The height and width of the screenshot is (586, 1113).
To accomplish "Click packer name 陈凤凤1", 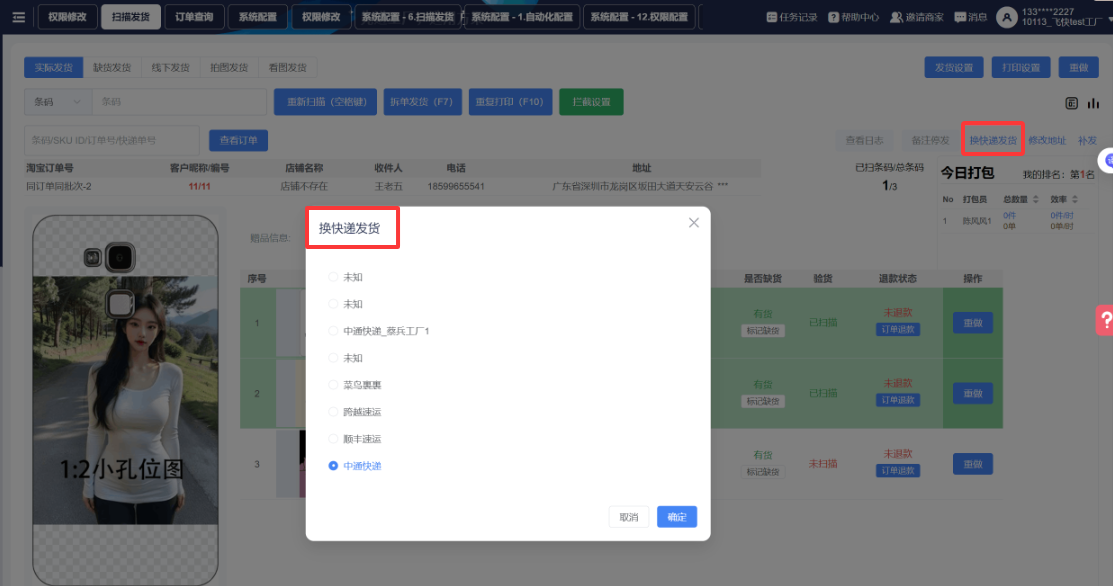I will coord(977,221).
